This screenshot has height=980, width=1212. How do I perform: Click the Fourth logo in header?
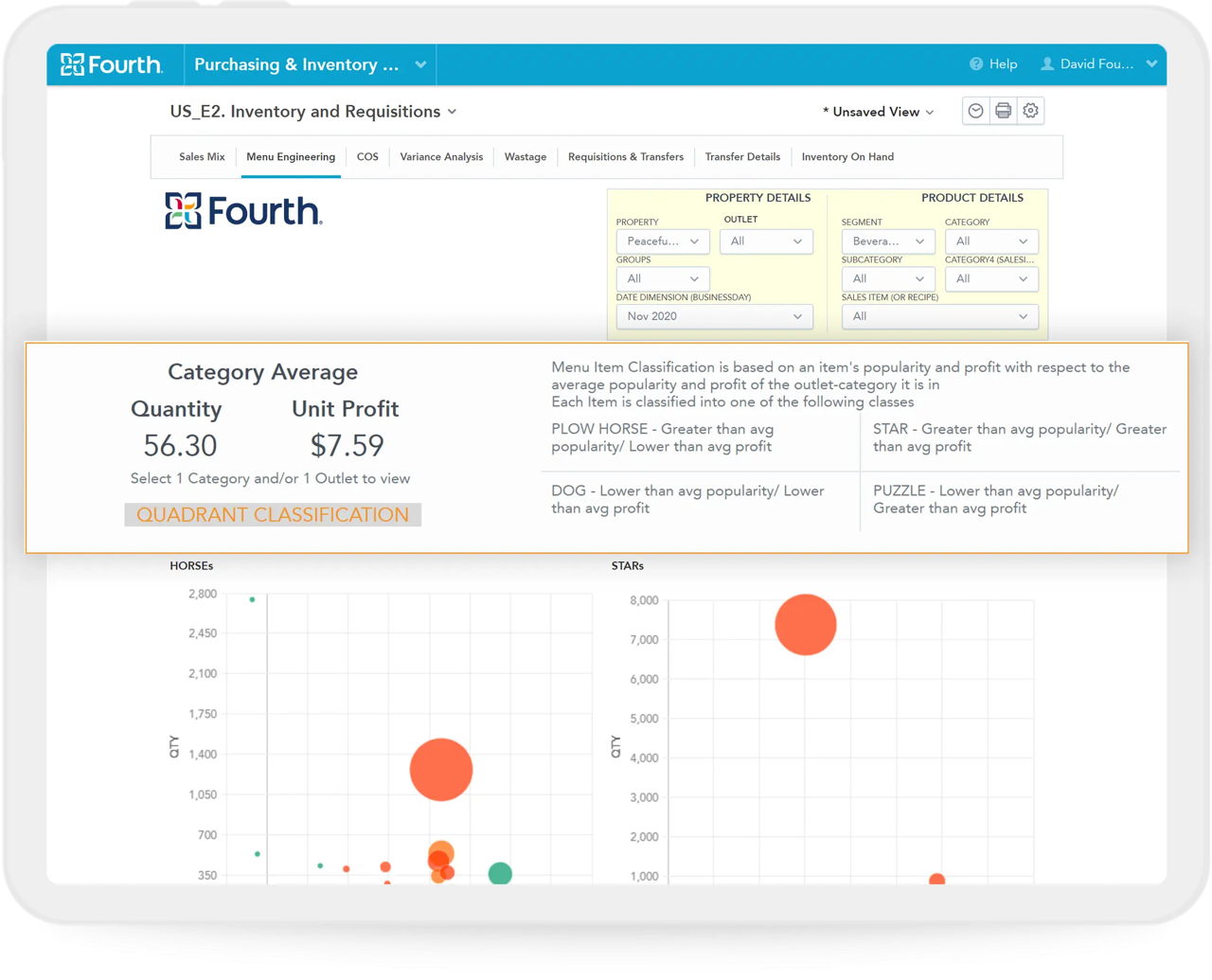click(x=112, y=64)
